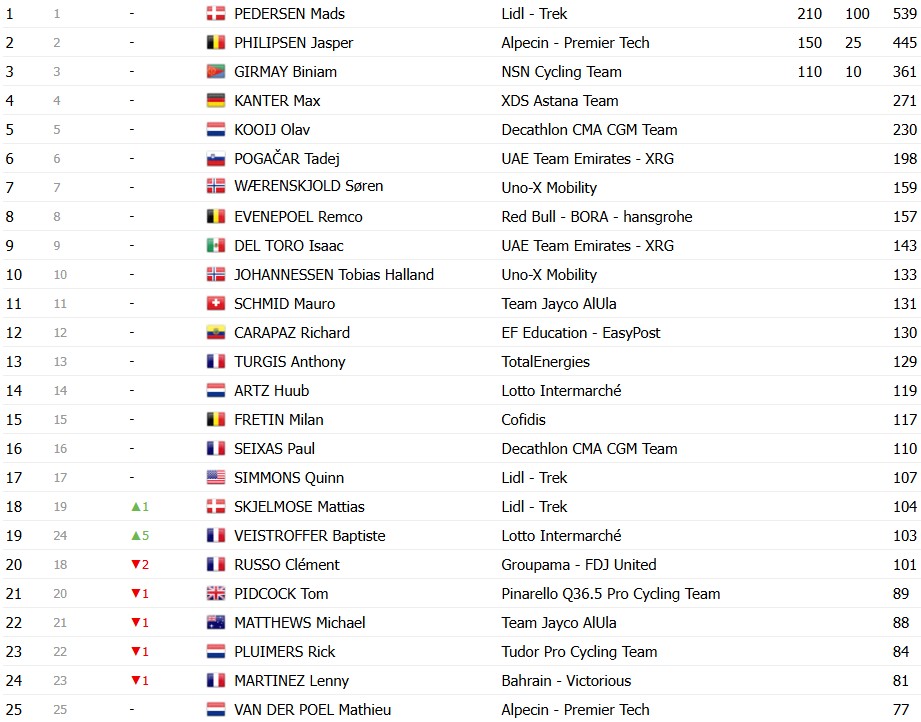
Task: Open Red Bull - BORA - hansgrohe team
Action: pyautogui.click(x=597, y=217)
